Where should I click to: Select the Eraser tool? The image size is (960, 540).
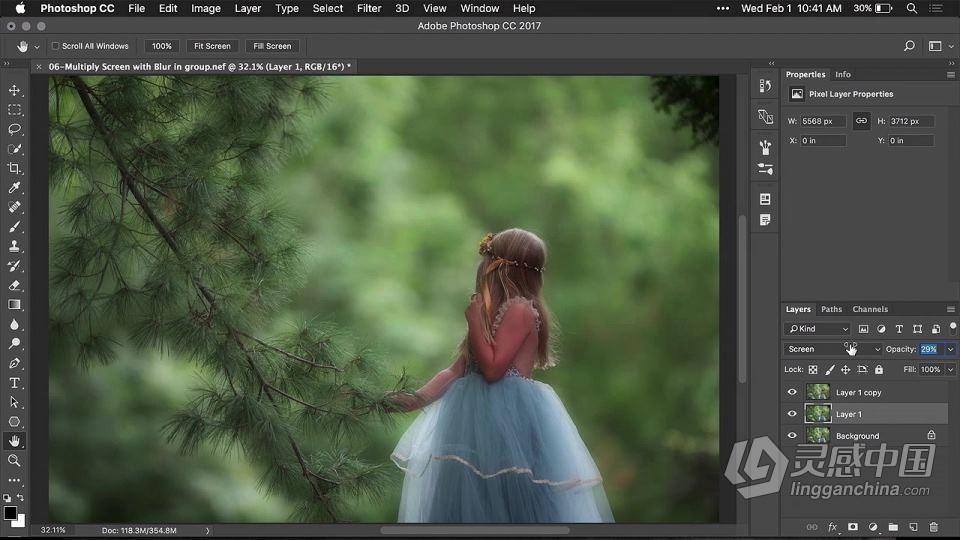14,285
